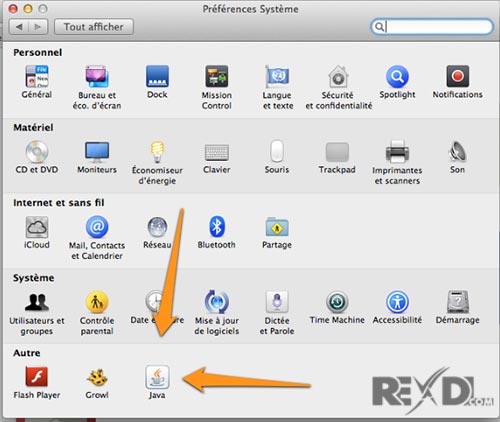Open the Java control panel icon
Screen dimensions: 500x422
pyautogui.click(x=157, y=377)
